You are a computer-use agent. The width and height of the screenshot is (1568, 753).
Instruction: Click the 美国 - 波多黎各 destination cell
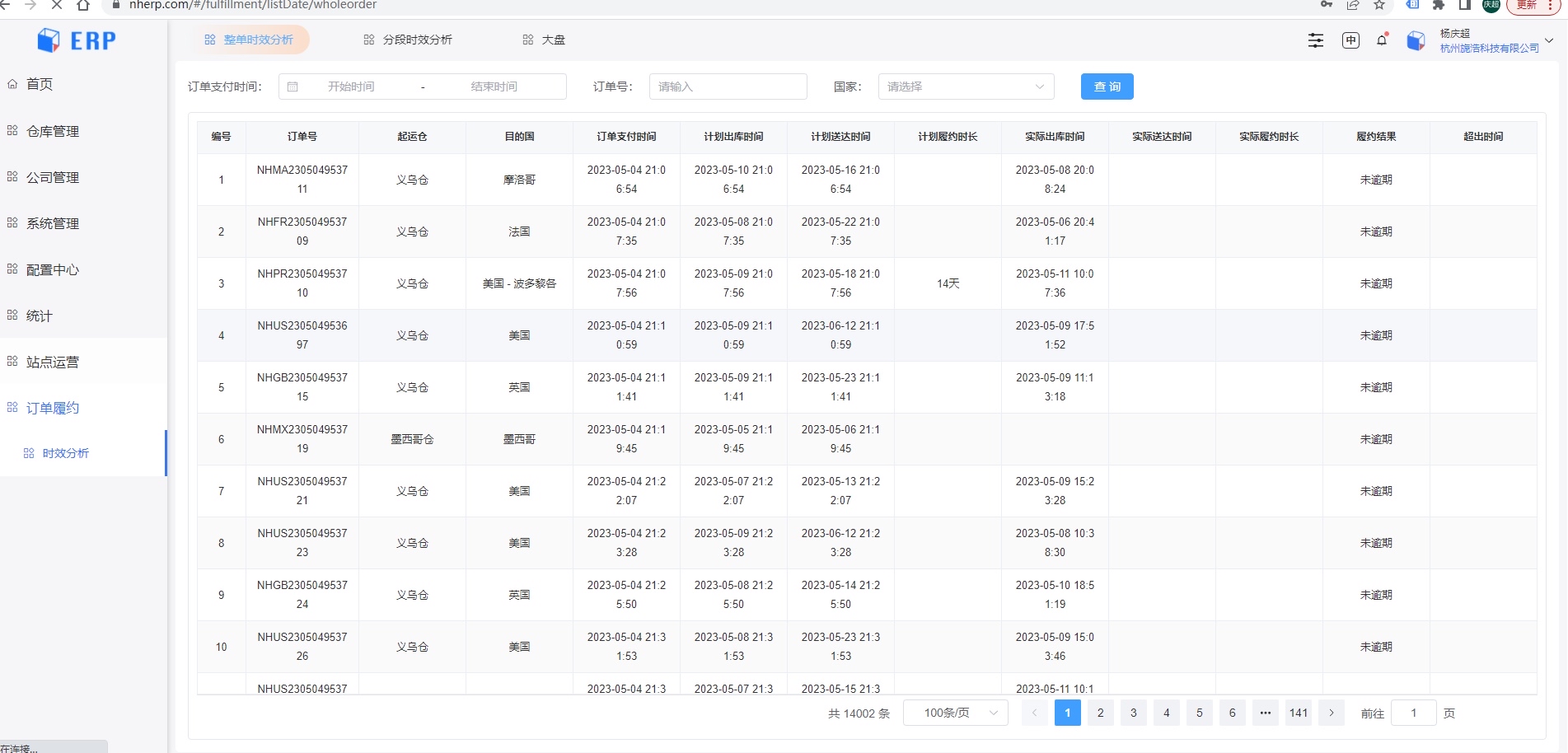click(x=519, y=283)
